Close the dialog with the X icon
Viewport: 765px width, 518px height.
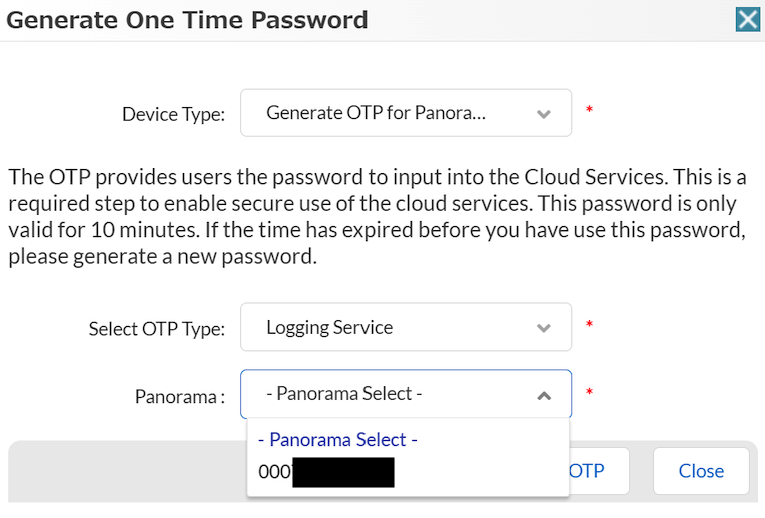747,19
